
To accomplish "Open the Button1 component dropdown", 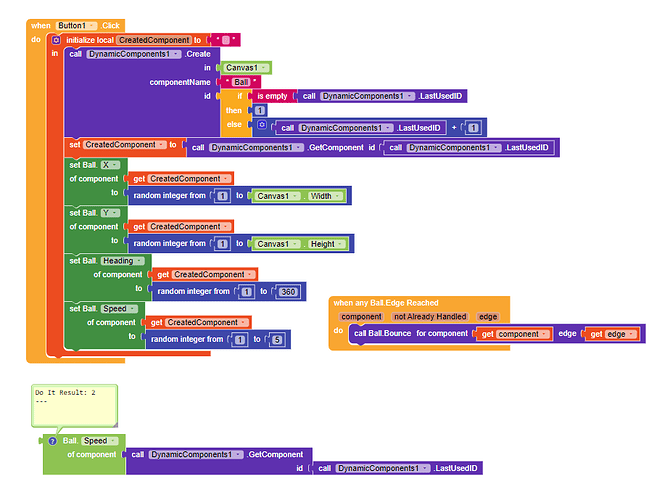I will (76, 26).
